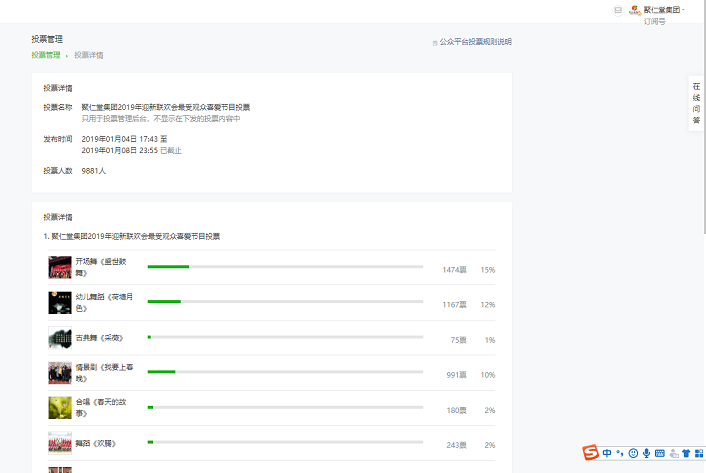Click thumbnail for 情景剧《我要上春晚》
The width and height of the screenshot is (706, 473).
[60, 373]
